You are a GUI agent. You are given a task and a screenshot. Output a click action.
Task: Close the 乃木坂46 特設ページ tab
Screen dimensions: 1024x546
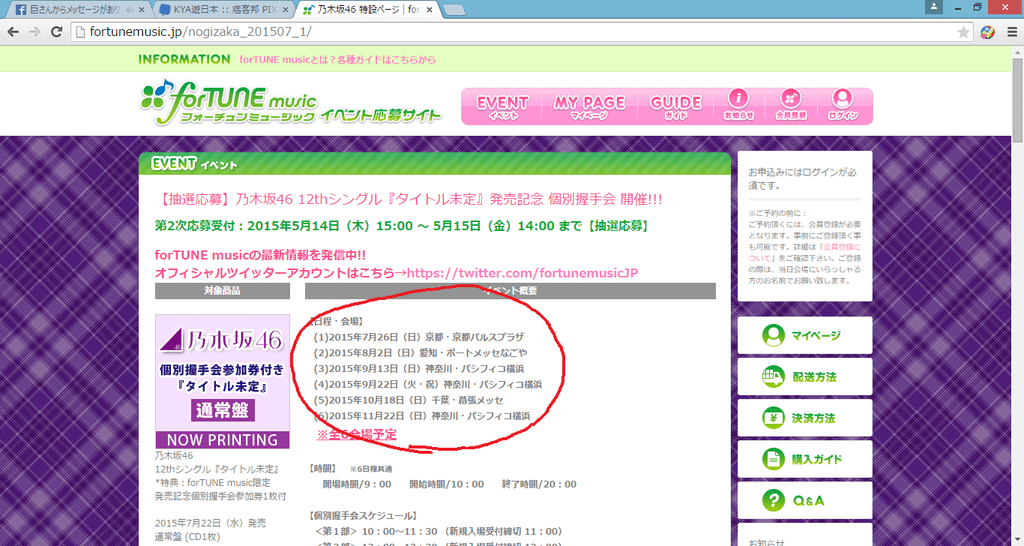429,10
